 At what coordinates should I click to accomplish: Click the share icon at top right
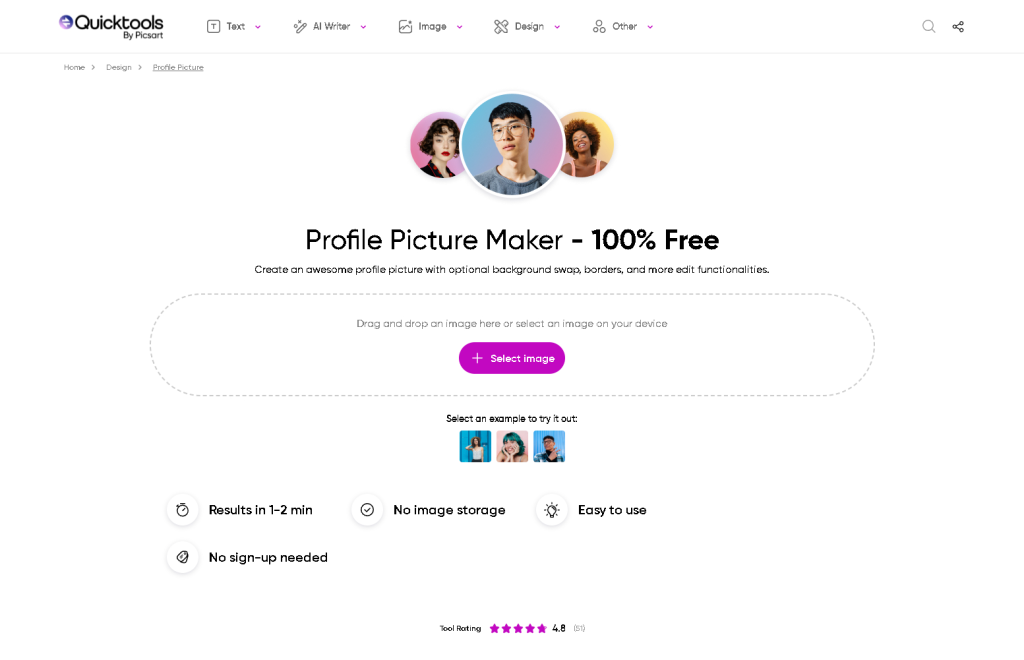click(957, 26)
